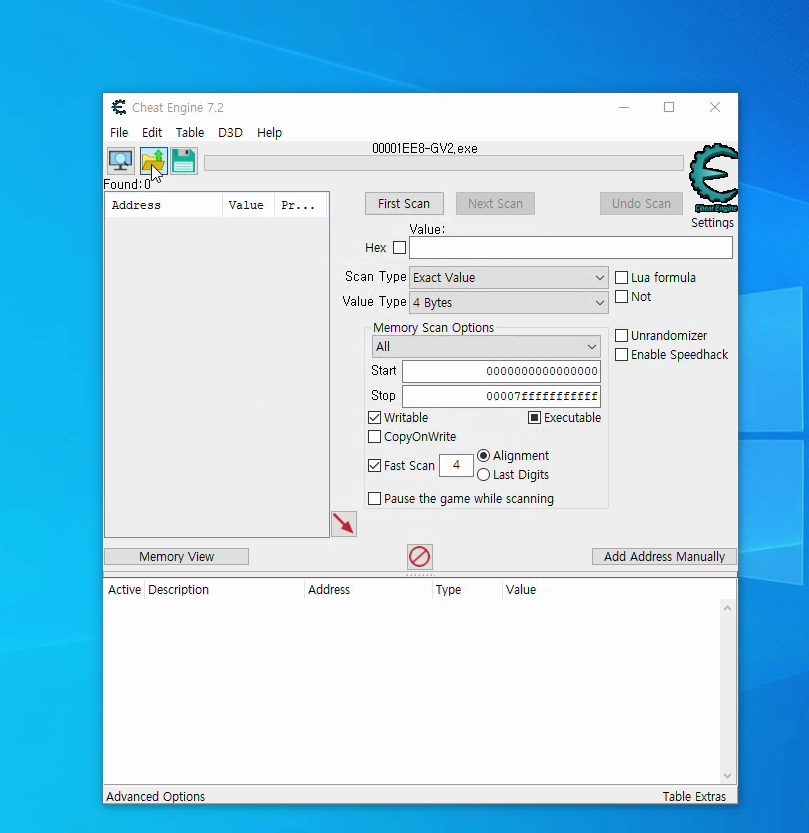Click the Start address field
The height and width of the screenshot is (833, 809).
pyautogui.click(x=501, y=371)
